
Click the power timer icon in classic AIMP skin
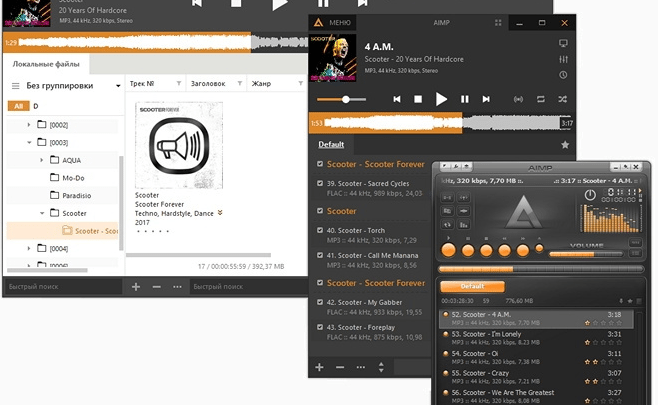[590, 195]
